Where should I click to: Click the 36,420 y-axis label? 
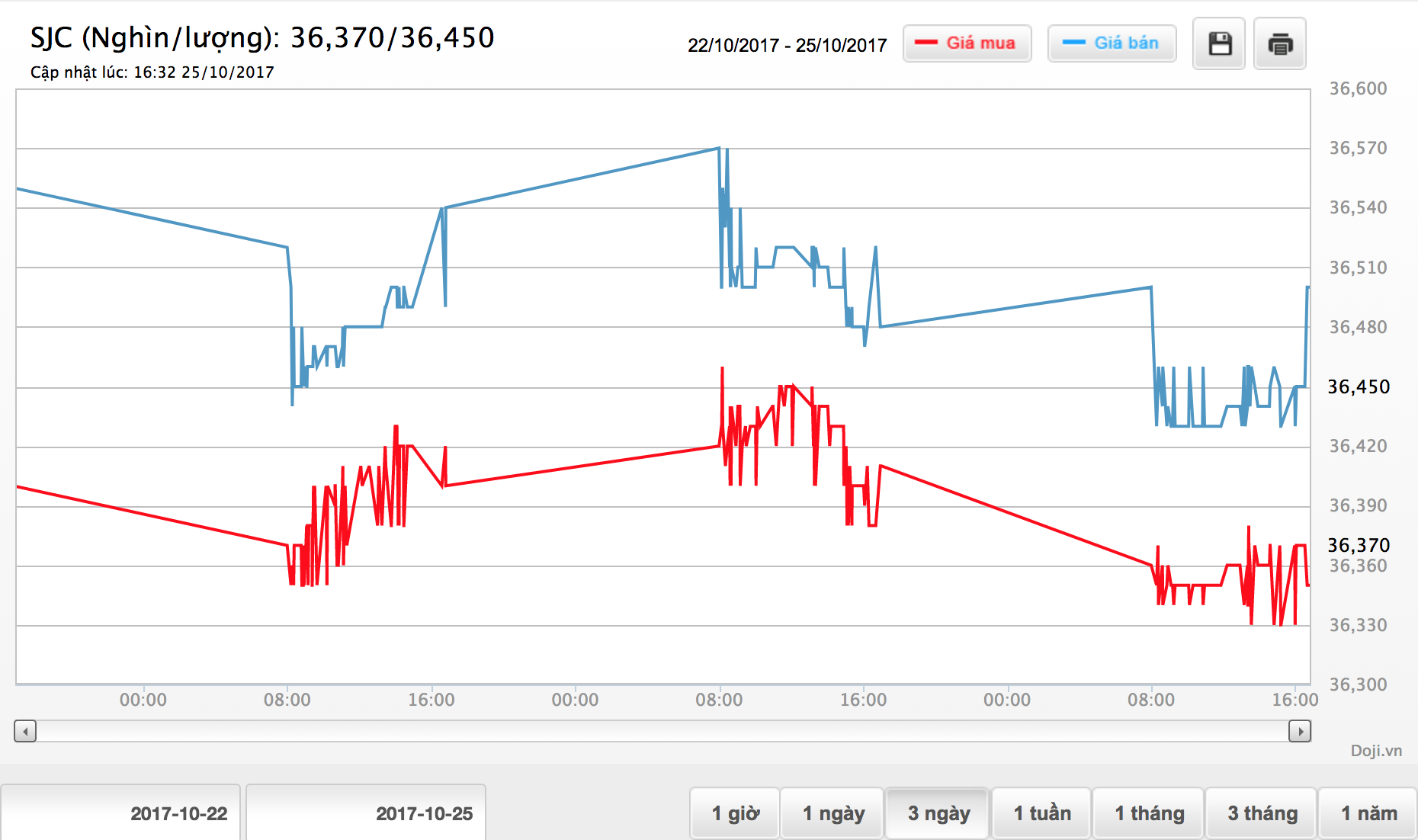pyautogui.click(x=1358, y=447)
